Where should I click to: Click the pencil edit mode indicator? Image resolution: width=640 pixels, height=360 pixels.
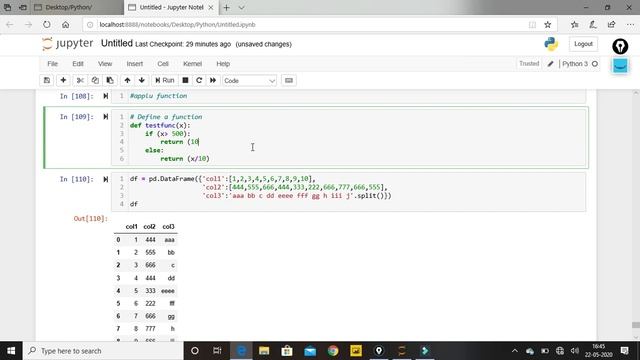pyautogui.click(x=550, y=64)
